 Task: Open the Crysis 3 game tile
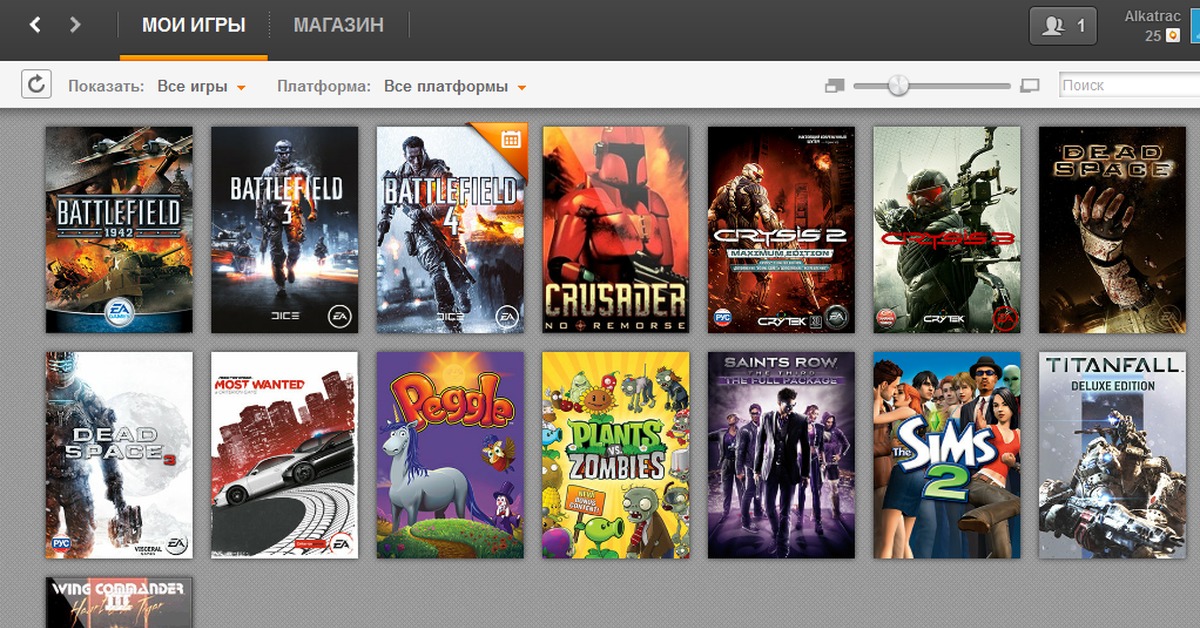point(946,229)
